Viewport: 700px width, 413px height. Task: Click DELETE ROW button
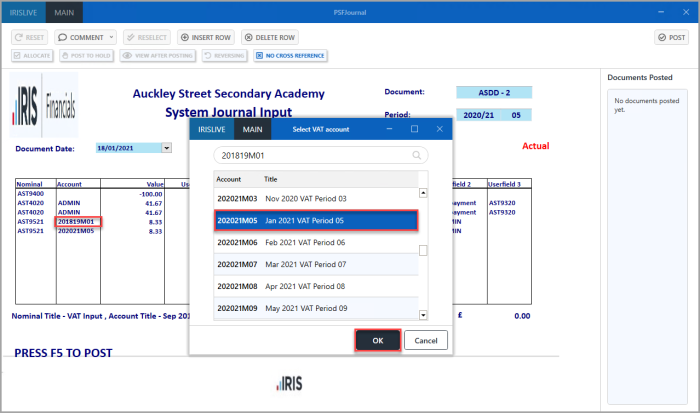(x=270, y=38)
